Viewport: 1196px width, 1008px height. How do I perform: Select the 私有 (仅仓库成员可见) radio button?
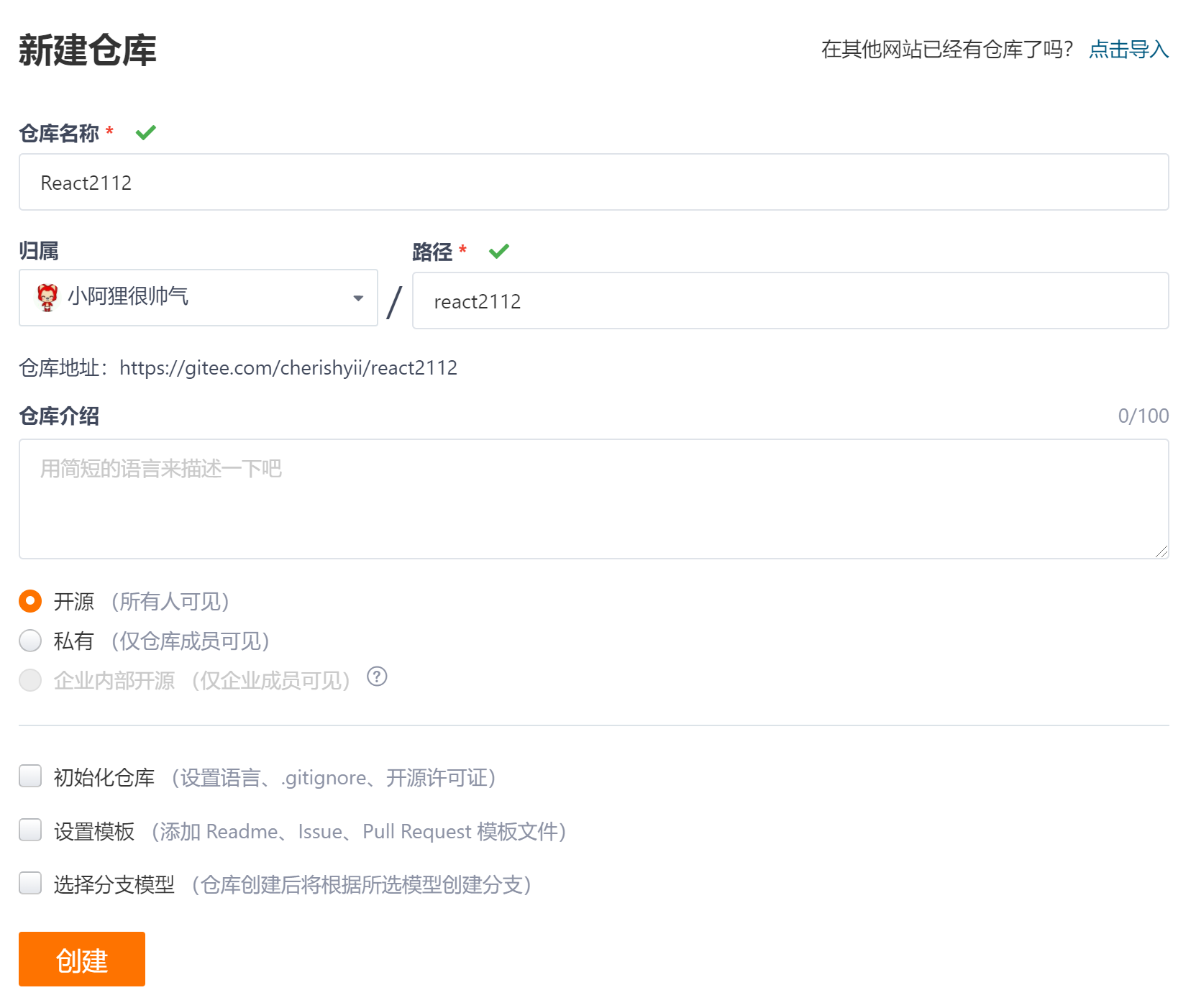[x=30, y=641]
